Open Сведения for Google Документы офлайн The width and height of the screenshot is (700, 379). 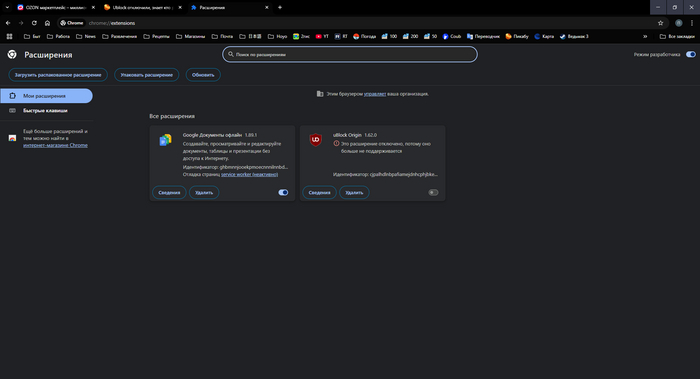[x=169, y=192]
